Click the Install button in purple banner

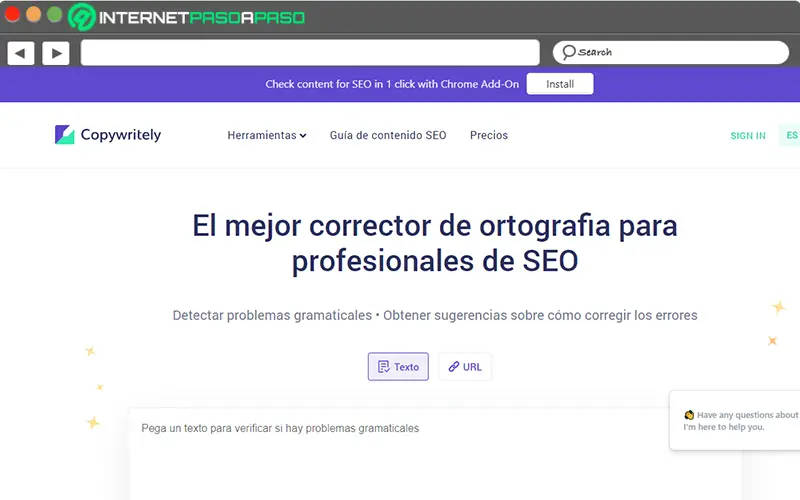point(560,84)
